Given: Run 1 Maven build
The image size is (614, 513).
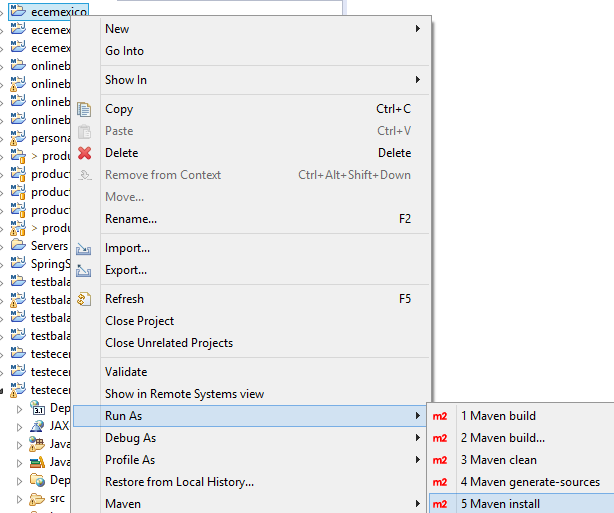Looking at the screenshot, I should (x=498, y=416).
